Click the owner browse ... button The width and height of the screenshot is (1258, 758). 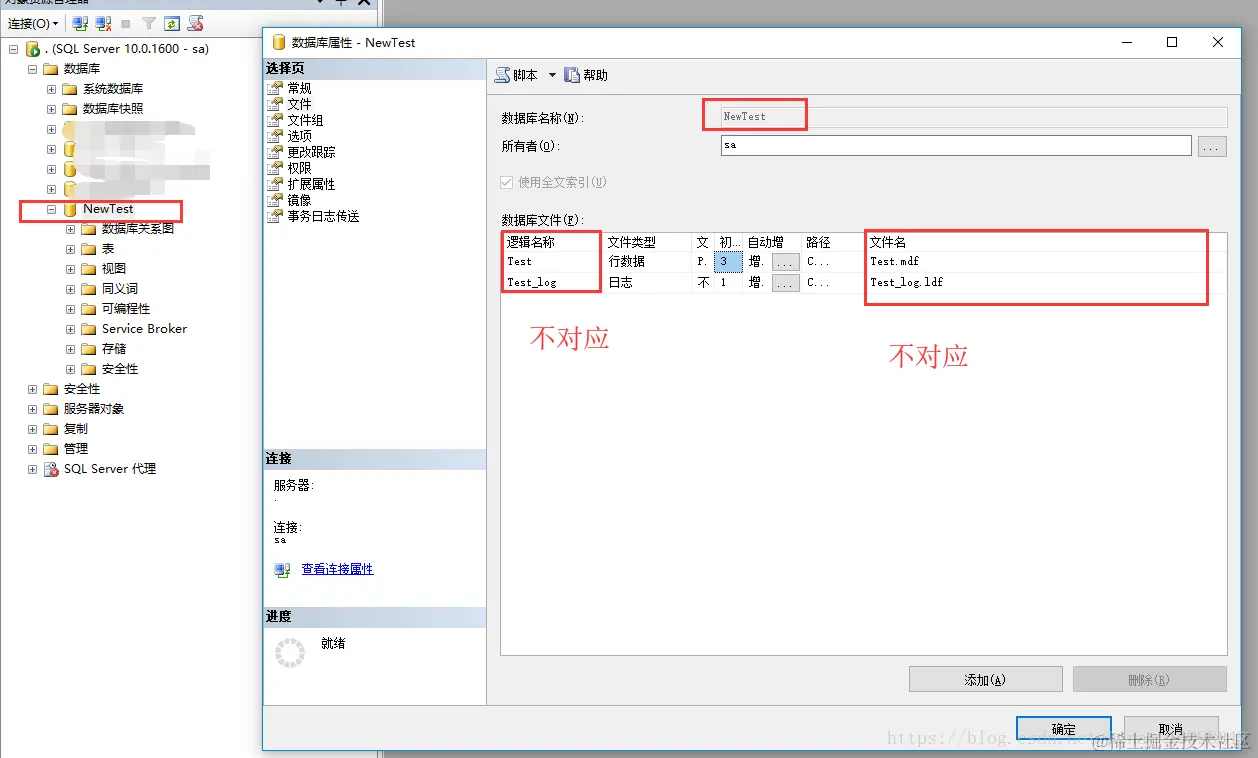(x=1212, y=146)
